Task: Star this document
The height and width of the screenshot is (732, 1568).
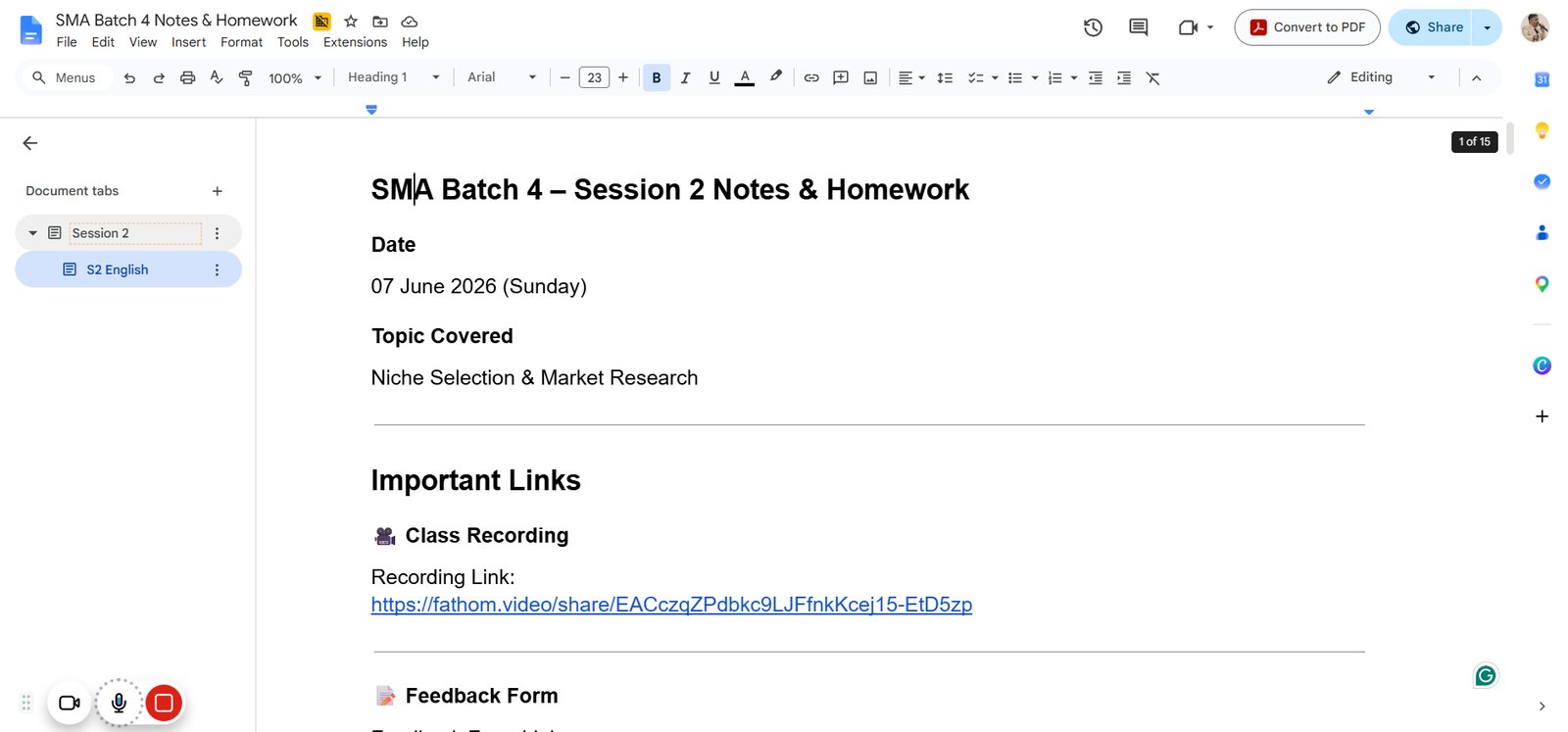Action: [x=351, y=21]
